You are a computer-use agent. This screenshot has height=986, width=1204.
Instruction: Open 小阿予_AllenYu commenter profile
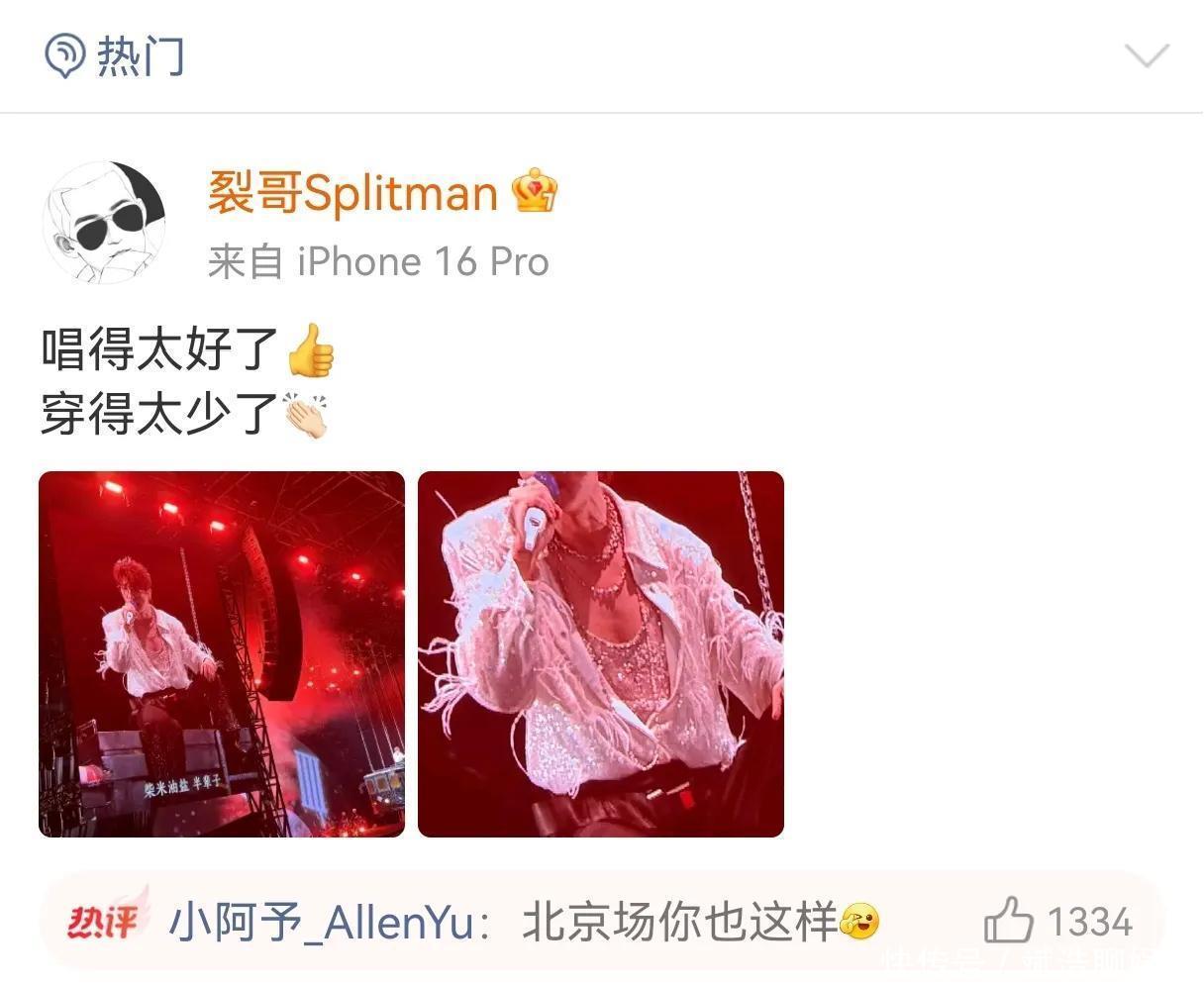click(x=321, y=923)
